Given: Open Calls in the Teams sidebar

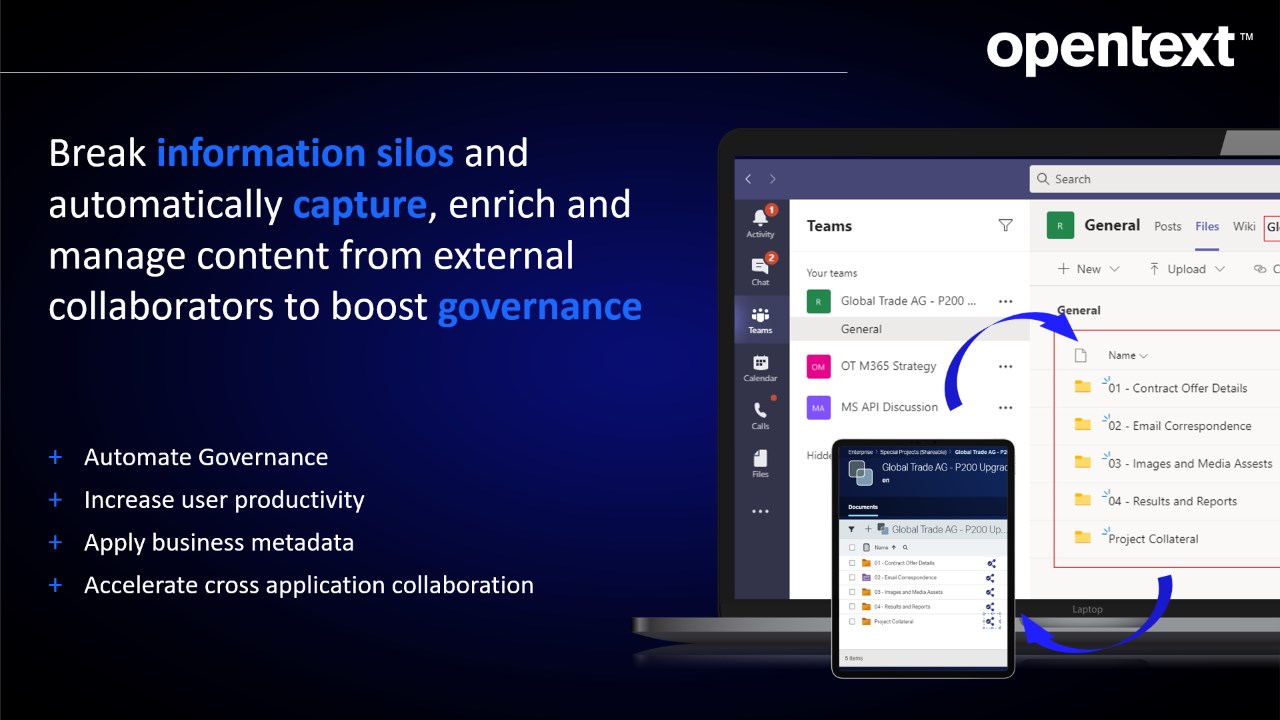Looking at the screenshot, I should (760, 415).
